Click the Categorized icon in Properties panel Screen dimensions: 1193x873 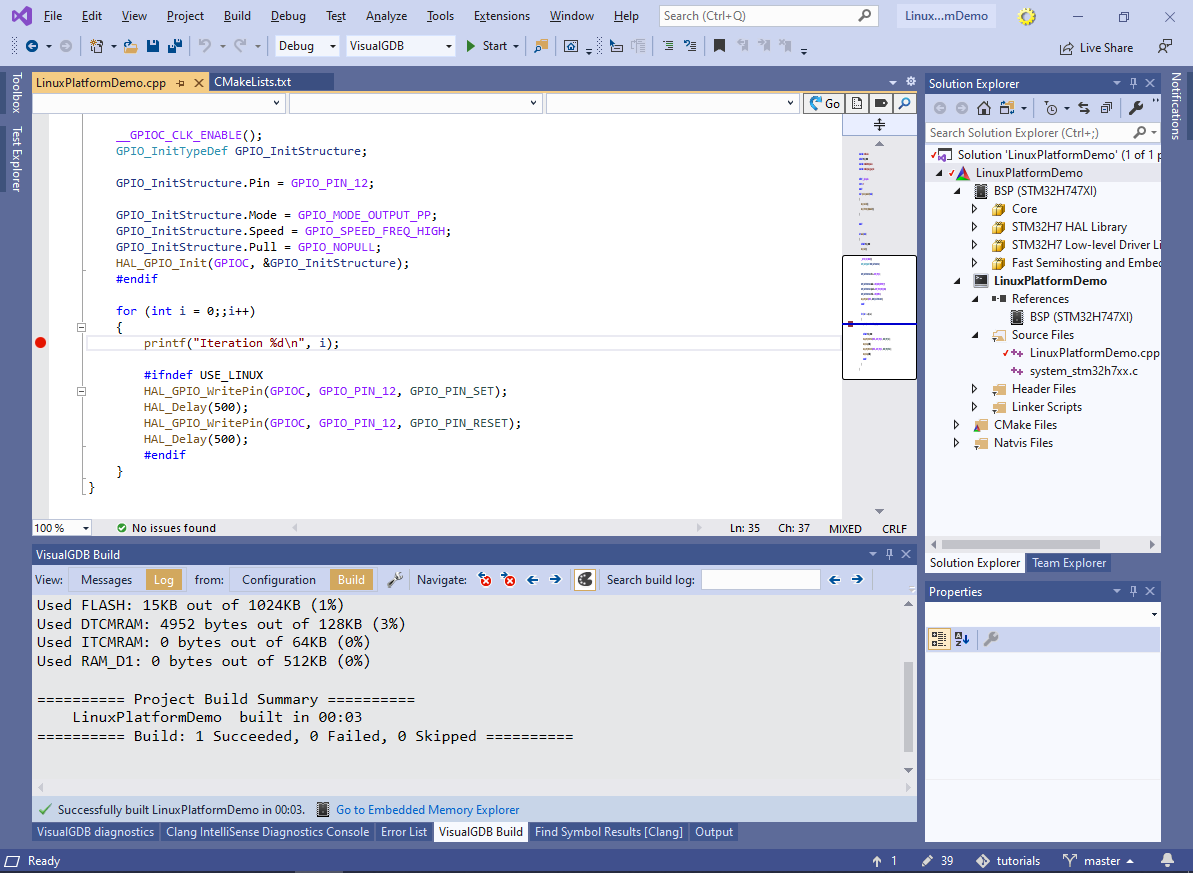(939, 639)
